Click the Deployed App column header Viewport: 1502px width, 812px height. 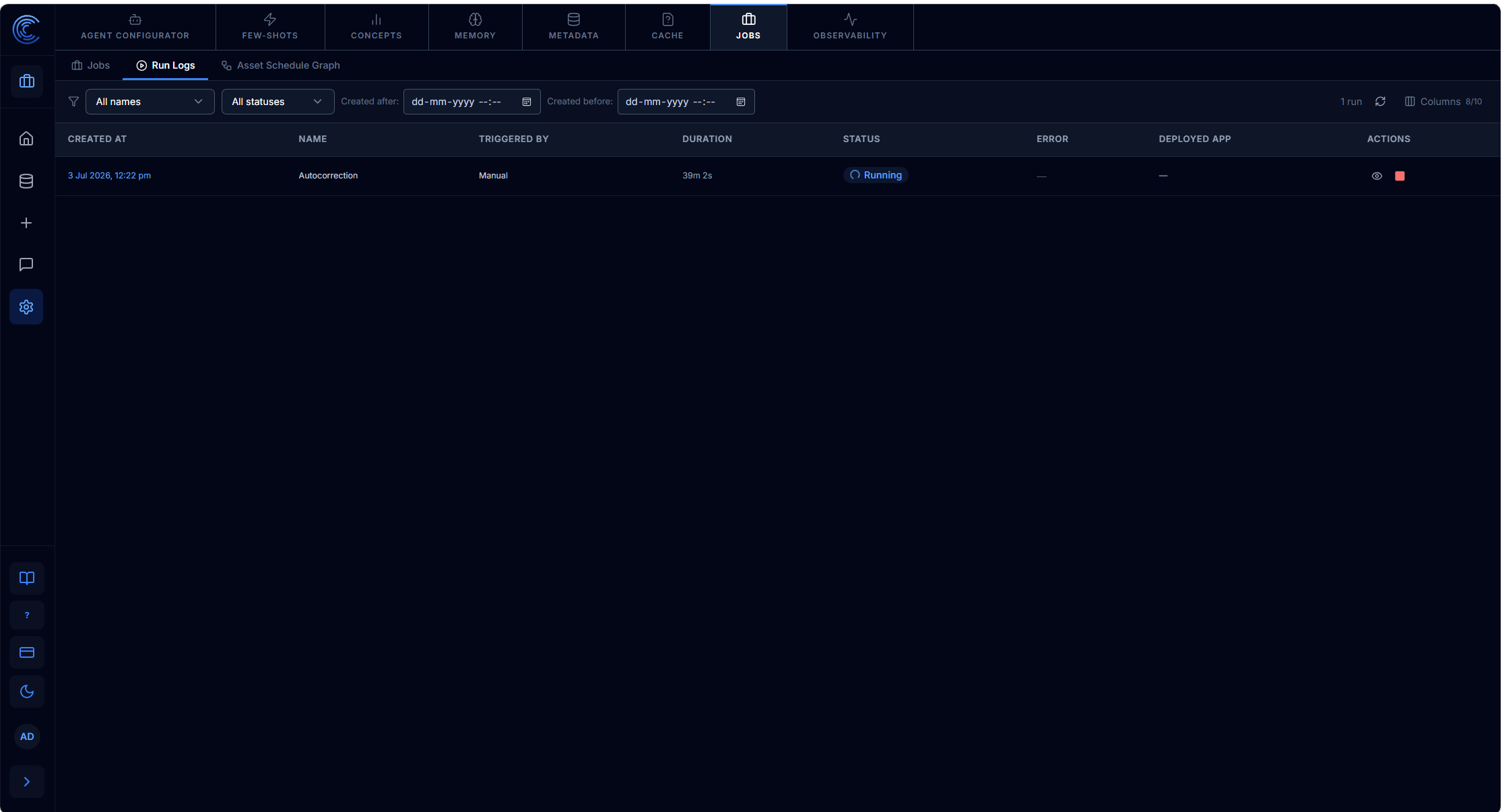tap(1195, 139)
